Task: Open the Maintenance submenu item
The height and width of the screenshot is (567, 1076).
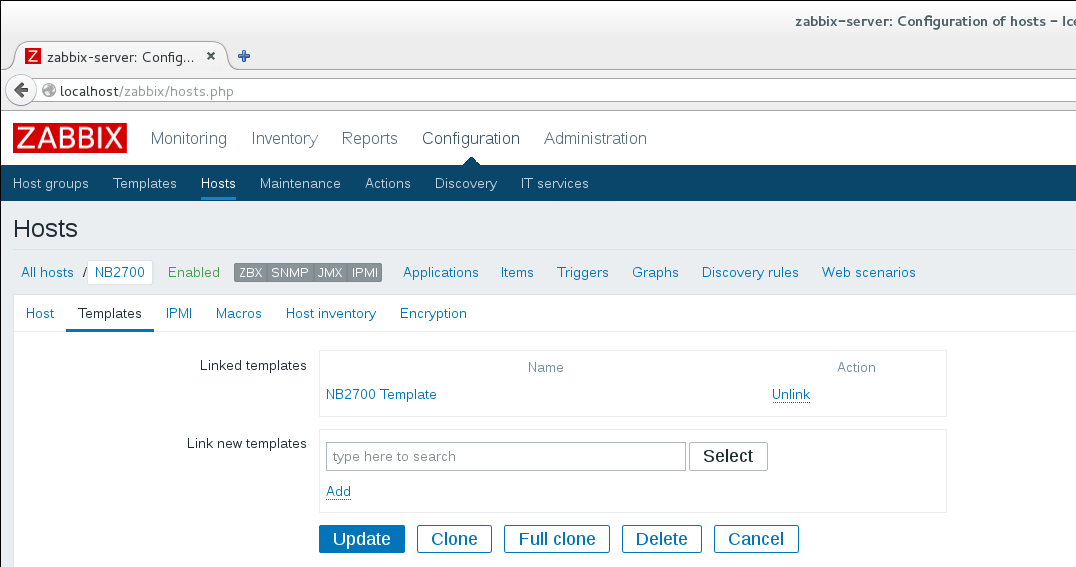Action: [300, 183]
